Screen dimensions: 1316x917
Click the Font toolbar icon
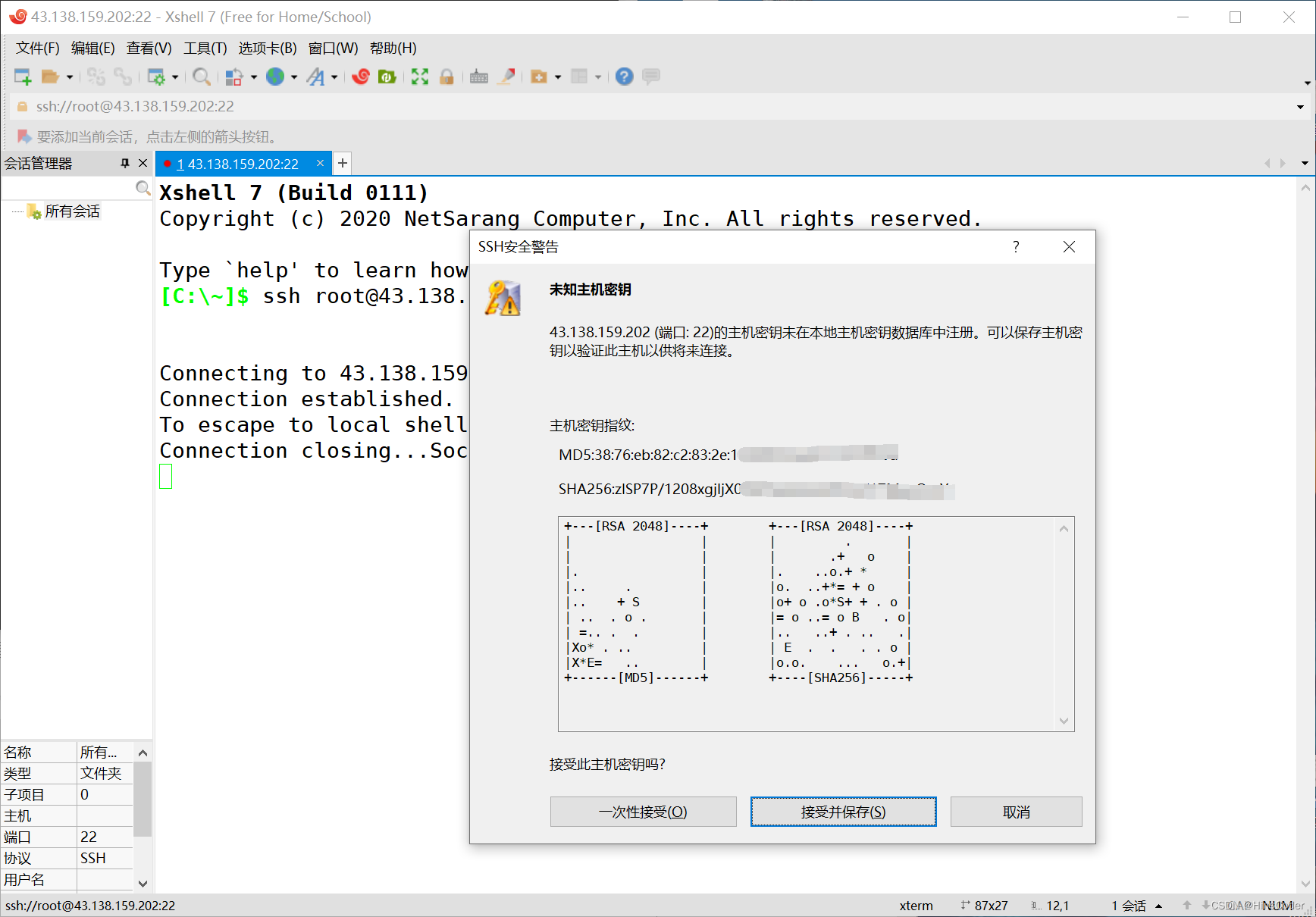point(316,77)
